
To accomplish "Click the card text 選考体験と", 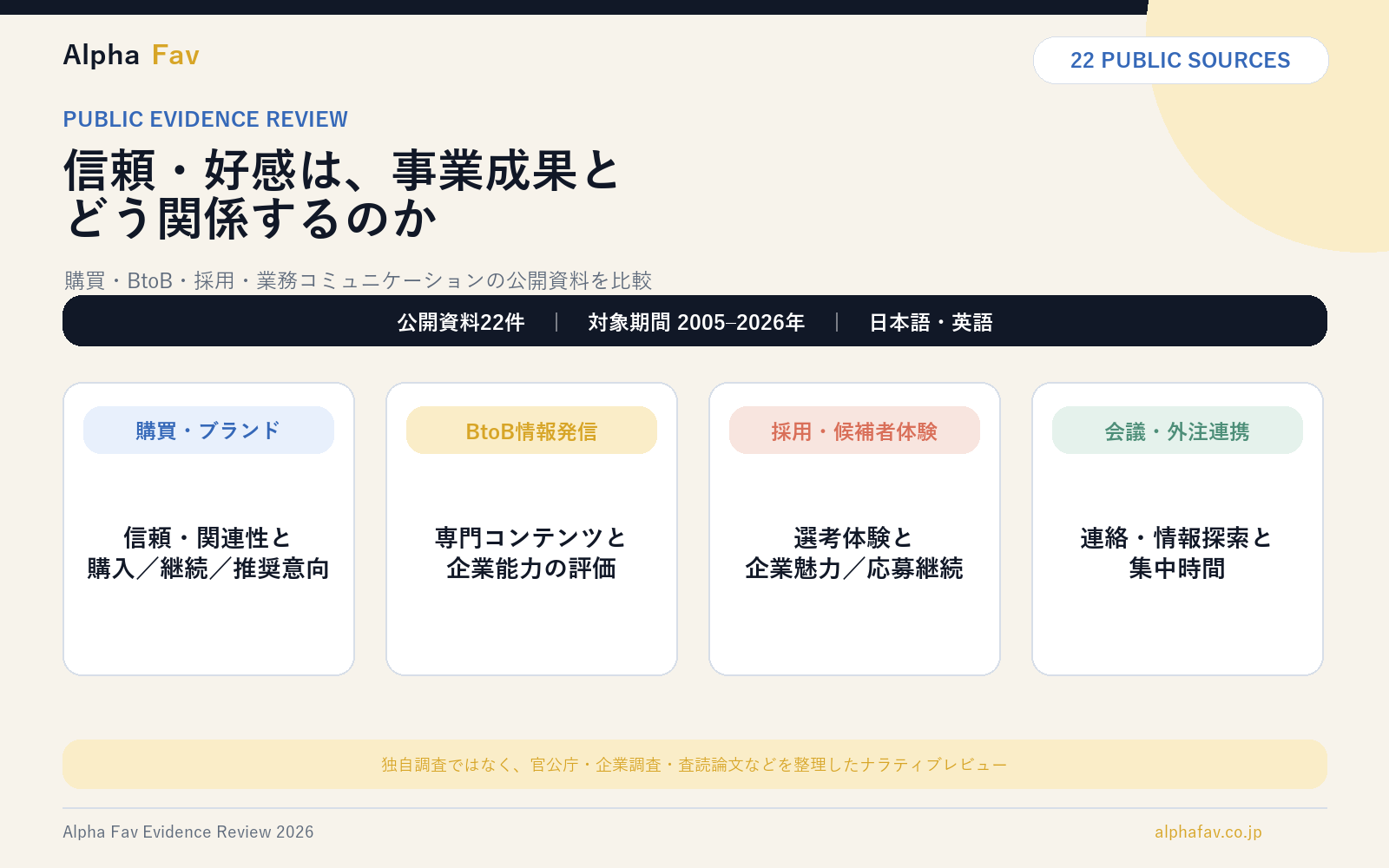I will pyautogui.click(x=853, y=537).
